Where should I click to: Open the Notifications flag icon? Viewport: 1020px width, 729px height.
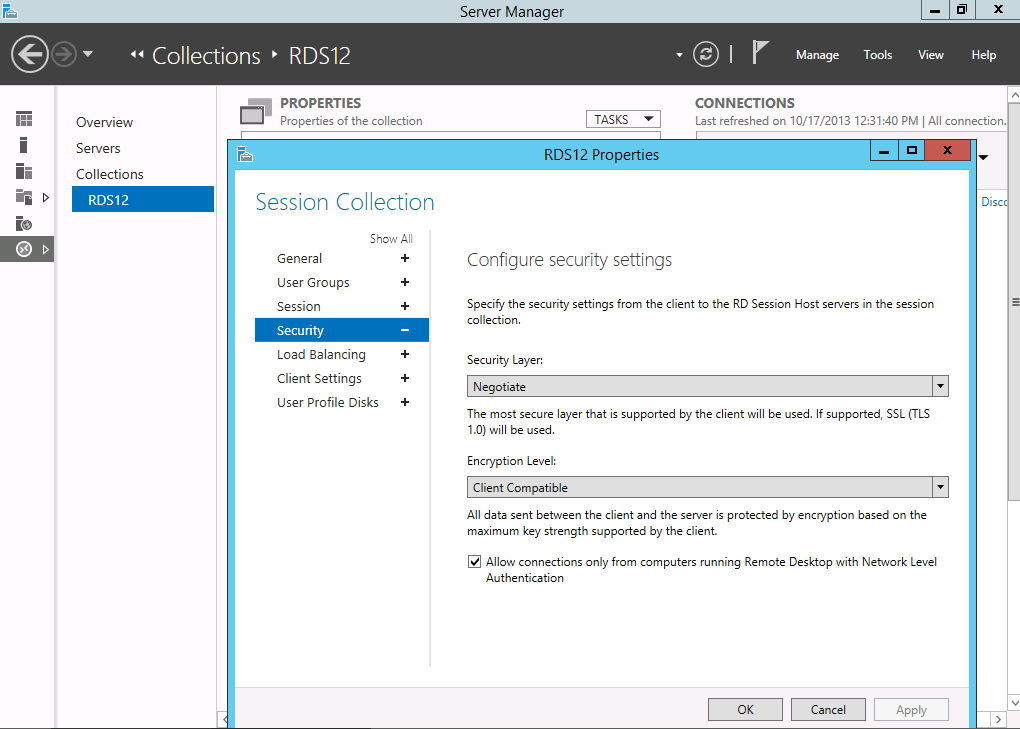point(760,53)
